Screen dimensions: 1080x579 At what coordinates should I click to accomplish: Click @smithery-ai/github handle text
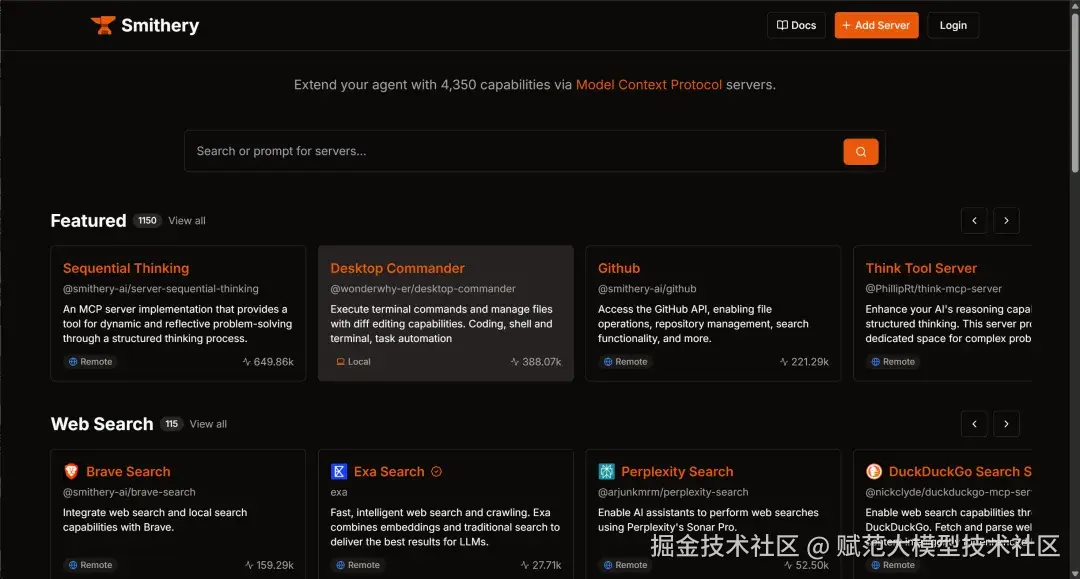coord(647,288)
